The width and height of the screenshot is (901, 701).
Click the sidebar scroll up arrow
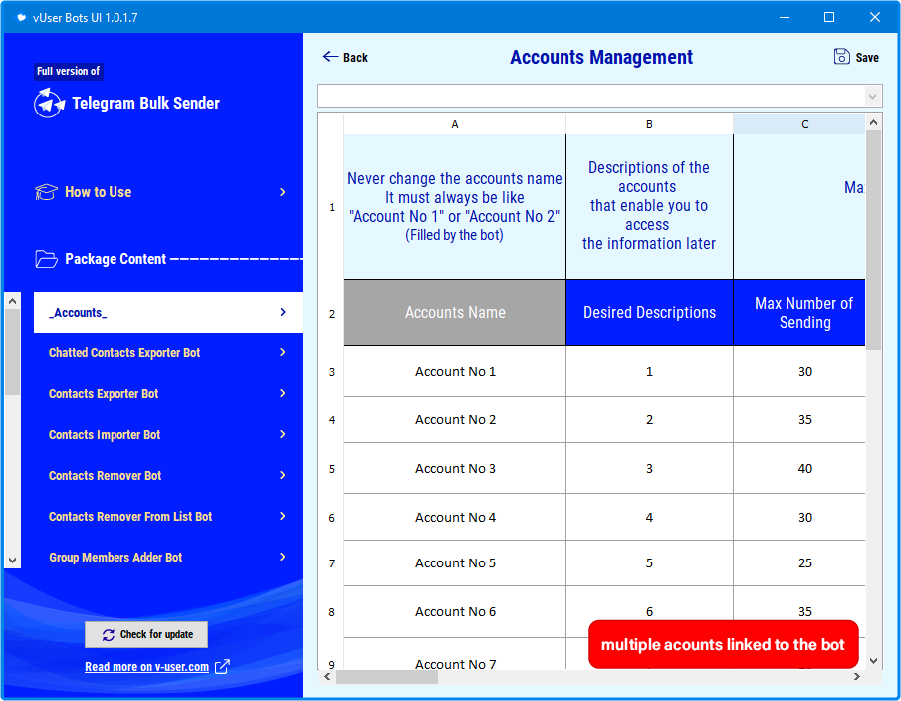pos(13,301)
